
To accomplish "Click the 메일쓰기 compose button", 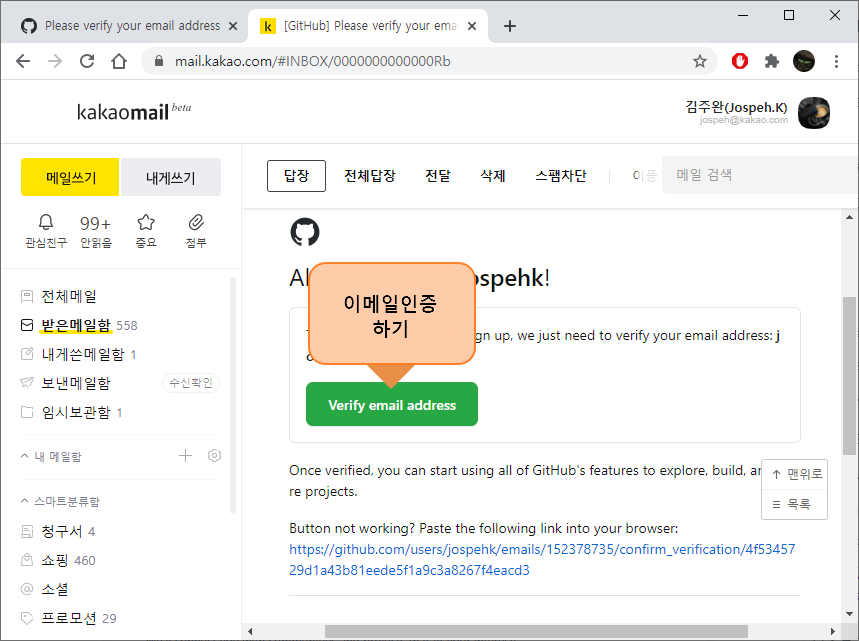I will (x=70, y=177).
